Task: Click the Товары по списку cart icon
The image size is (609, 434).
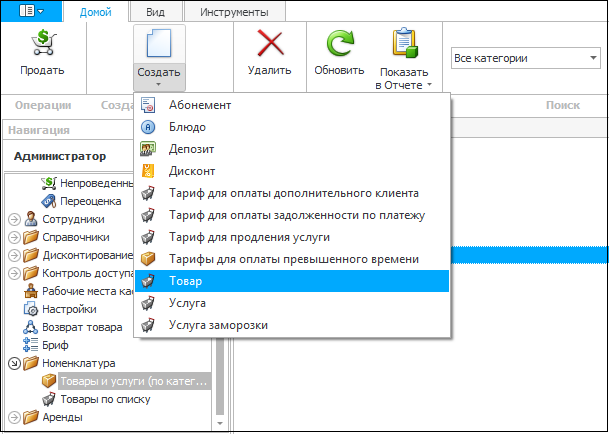Action: 49,399
